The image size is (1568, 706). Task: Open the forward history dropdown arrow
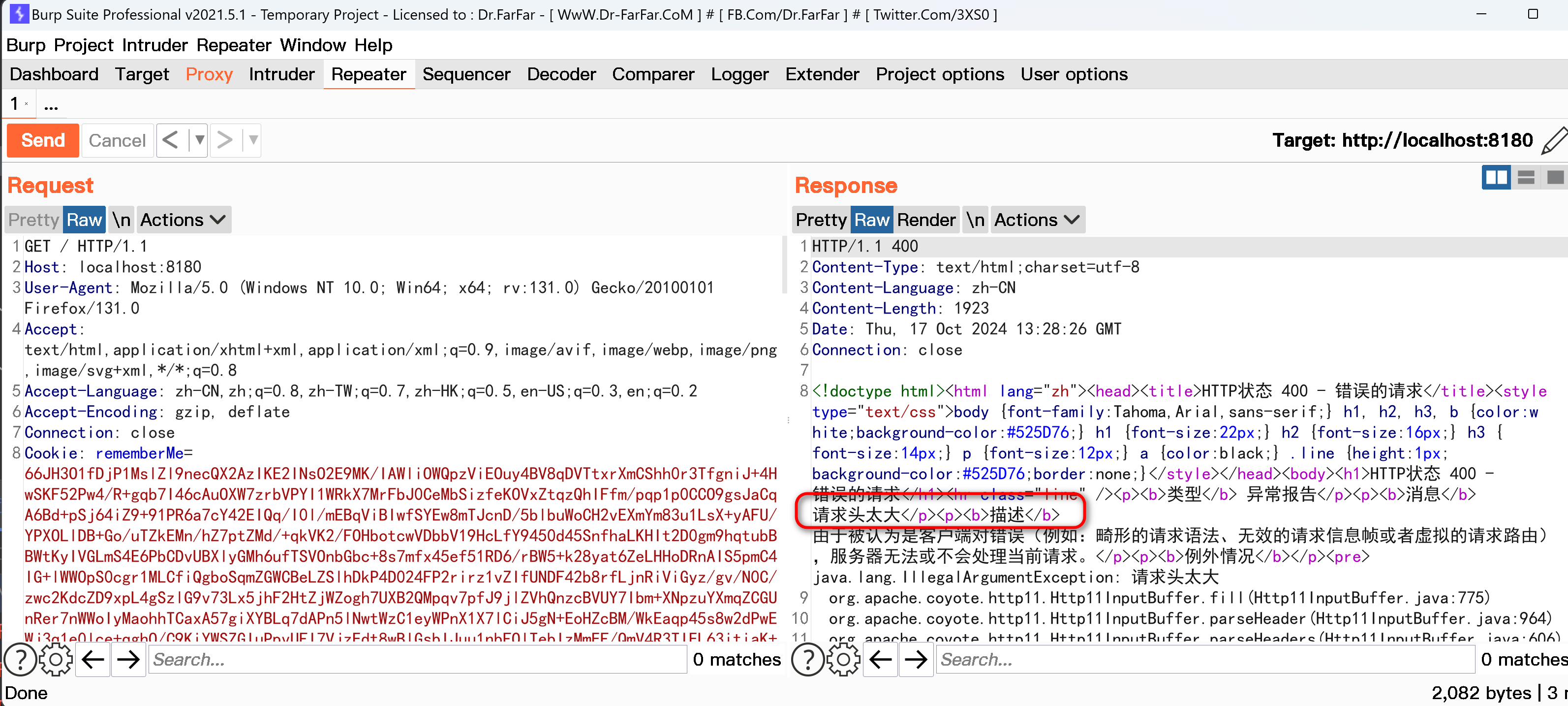point(252,141)
